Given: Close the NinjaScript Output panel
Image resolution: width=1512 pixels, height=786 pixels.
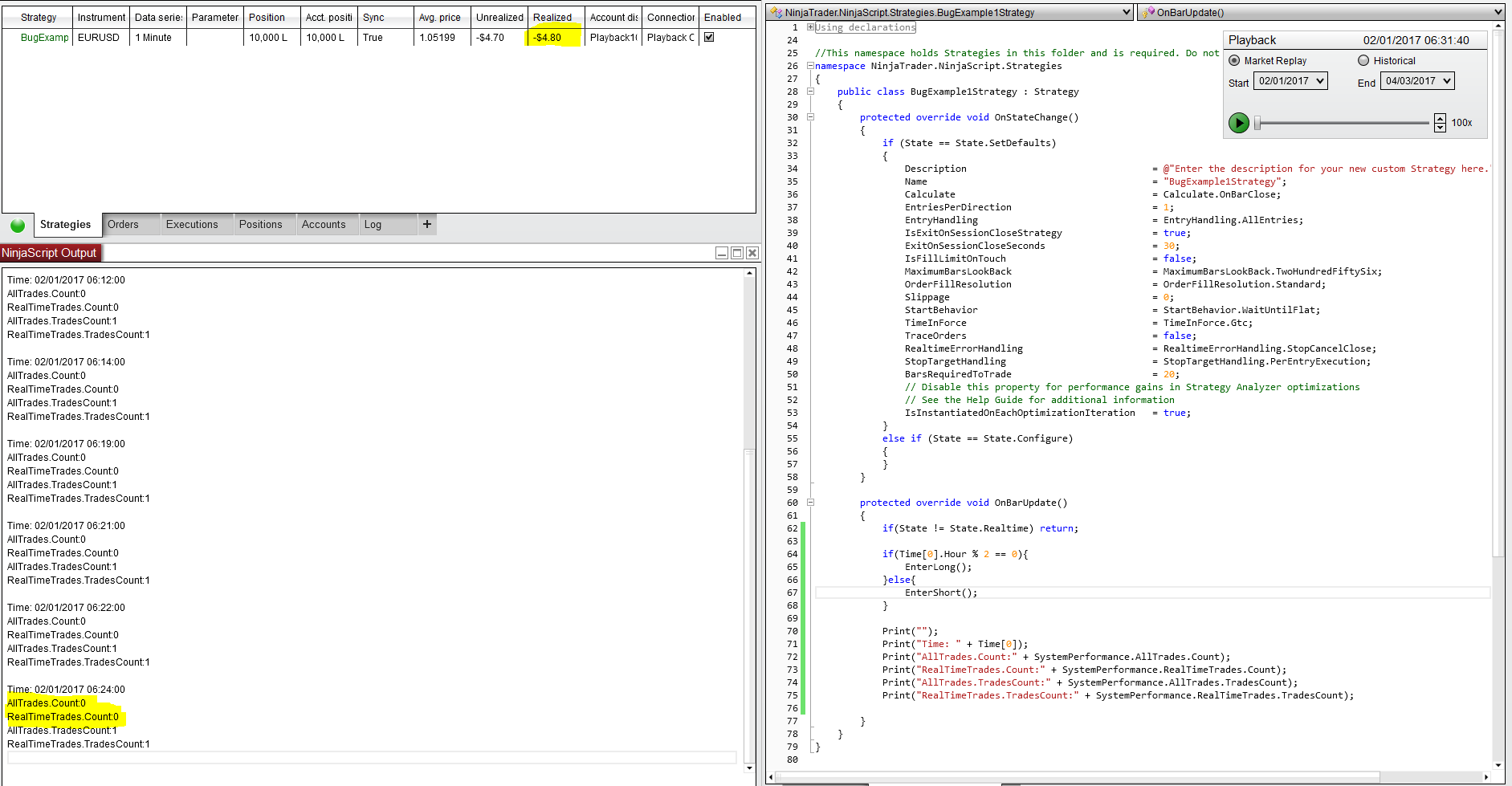Looking at the screenshot, I should (752, 253).
